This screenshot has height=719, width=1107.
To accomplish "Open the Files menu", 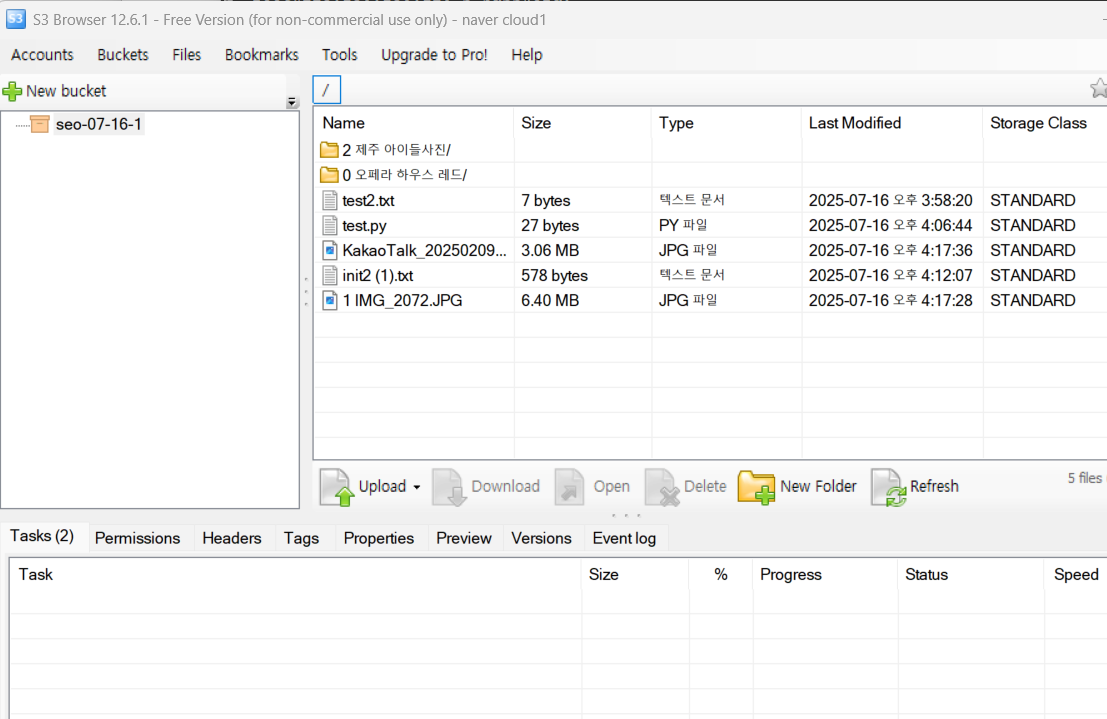I will [x=186, y=55].
